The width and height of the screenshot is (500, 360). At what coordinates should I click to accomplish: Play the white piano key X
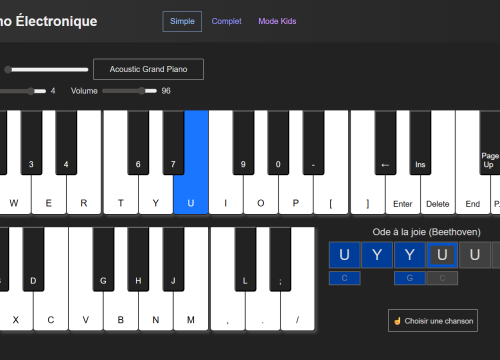coord(16,313)
